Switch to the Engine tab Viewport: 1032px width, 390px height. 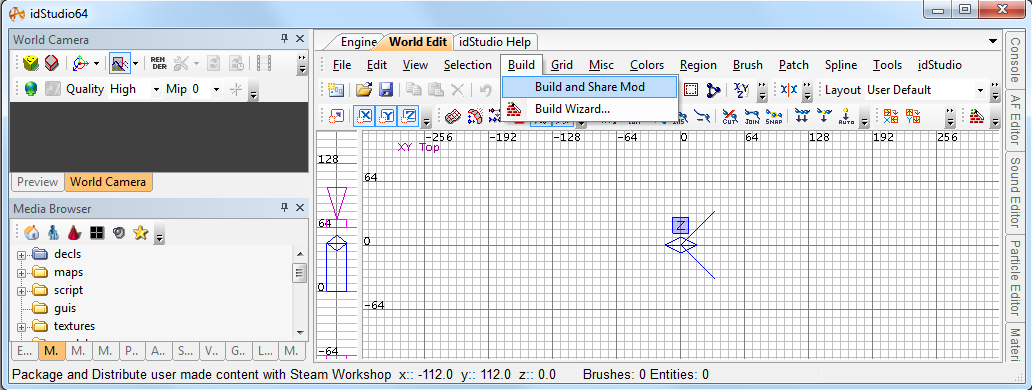tap(359, 42)
